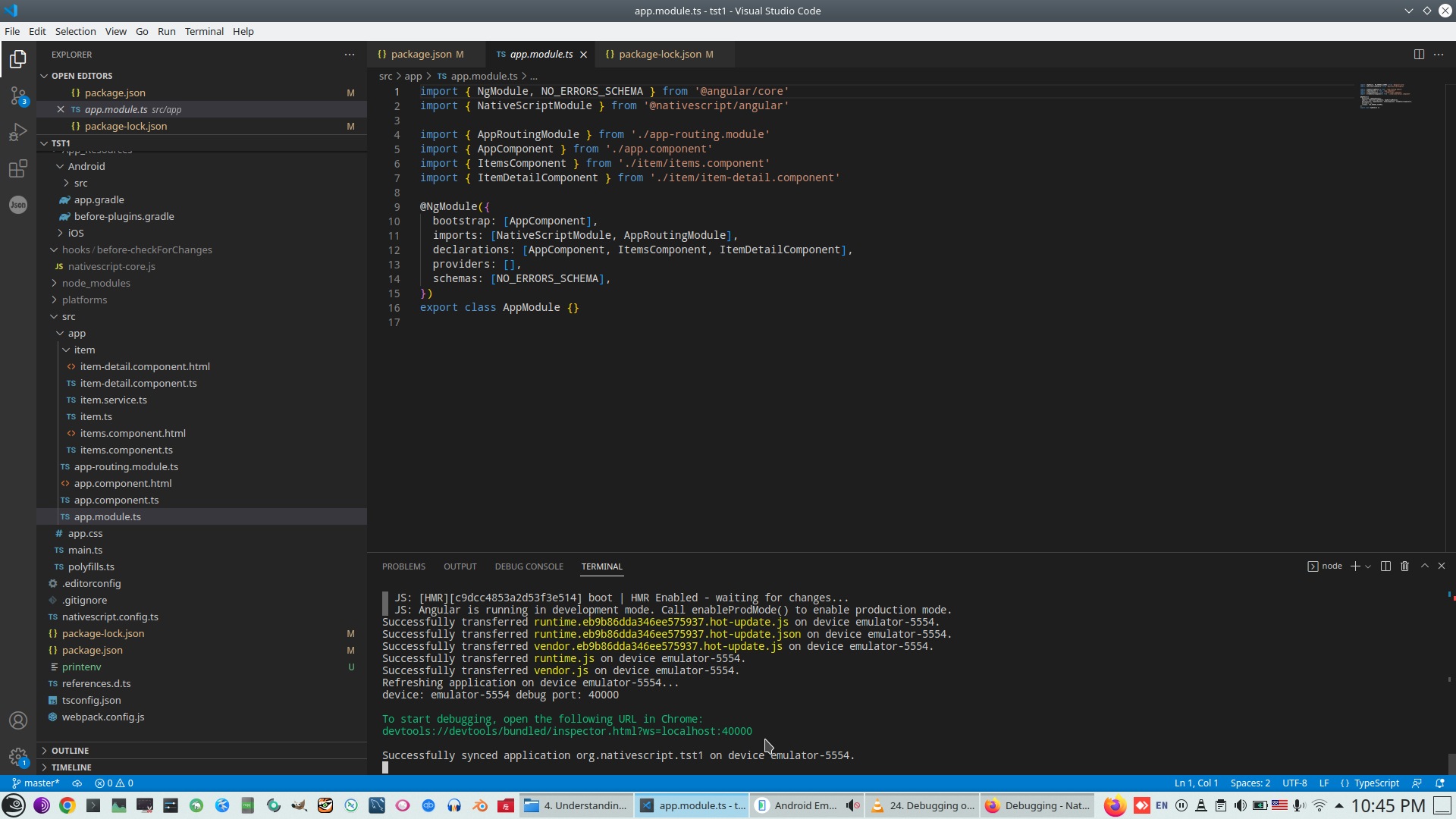
Task: Open the Accounts icon in activity bar
Action: click(x=18, y=720)
